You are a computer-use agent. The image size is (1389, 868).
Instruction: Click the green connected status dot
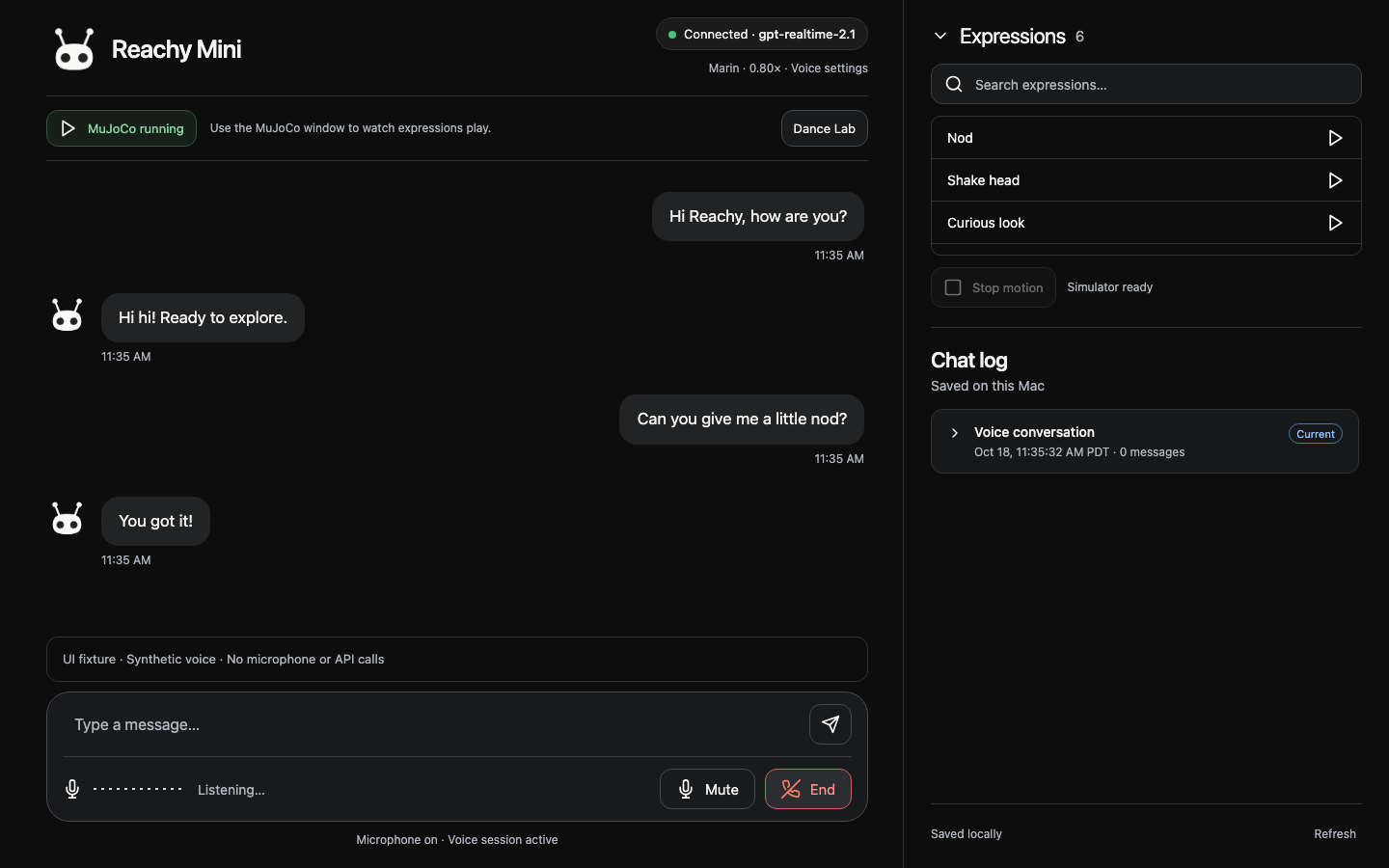(x=672, y=35)
